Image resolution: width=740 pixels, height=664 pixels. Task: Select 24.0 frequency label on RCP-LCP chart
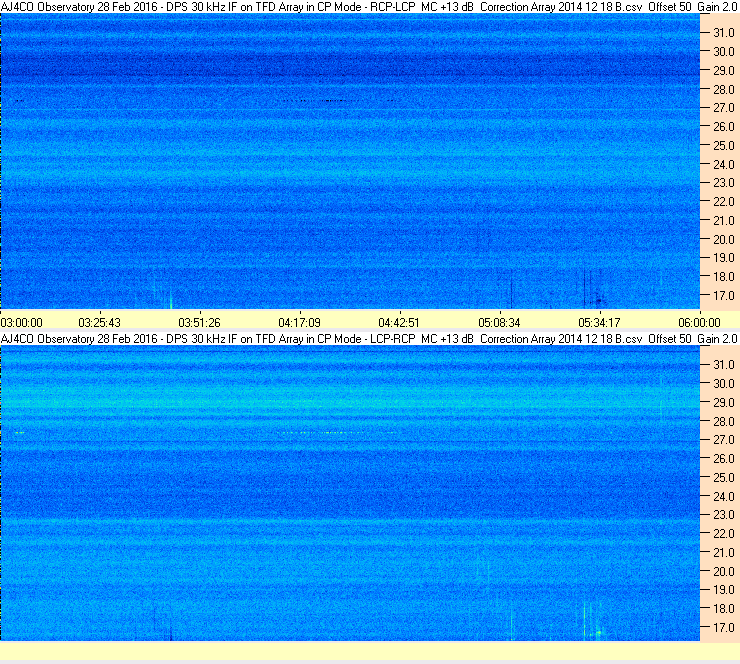pos(724,165)
